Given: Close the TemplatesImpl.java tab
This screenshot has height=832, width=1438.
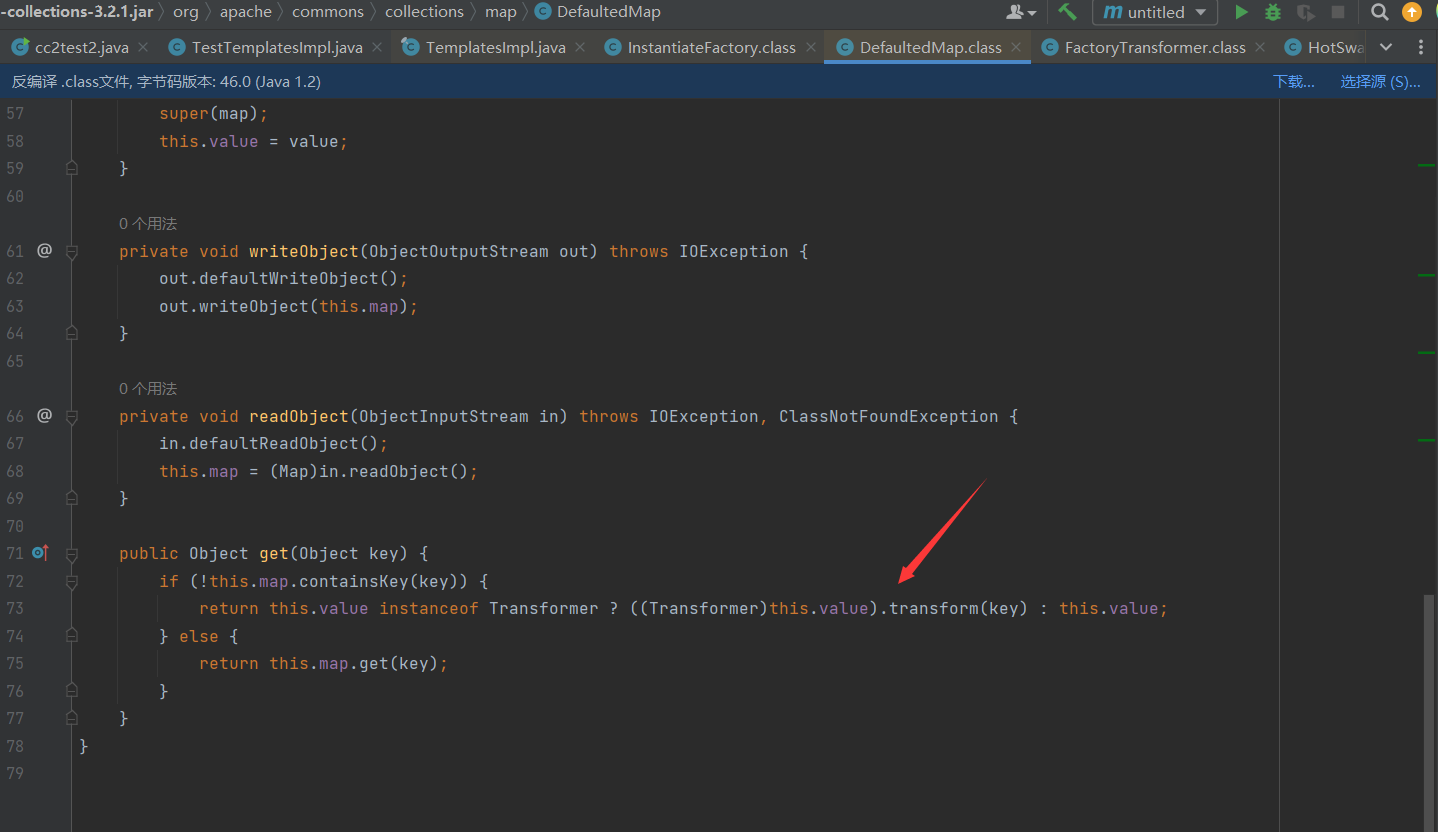Looking at the screenshot, I should (x=580, y=47).
